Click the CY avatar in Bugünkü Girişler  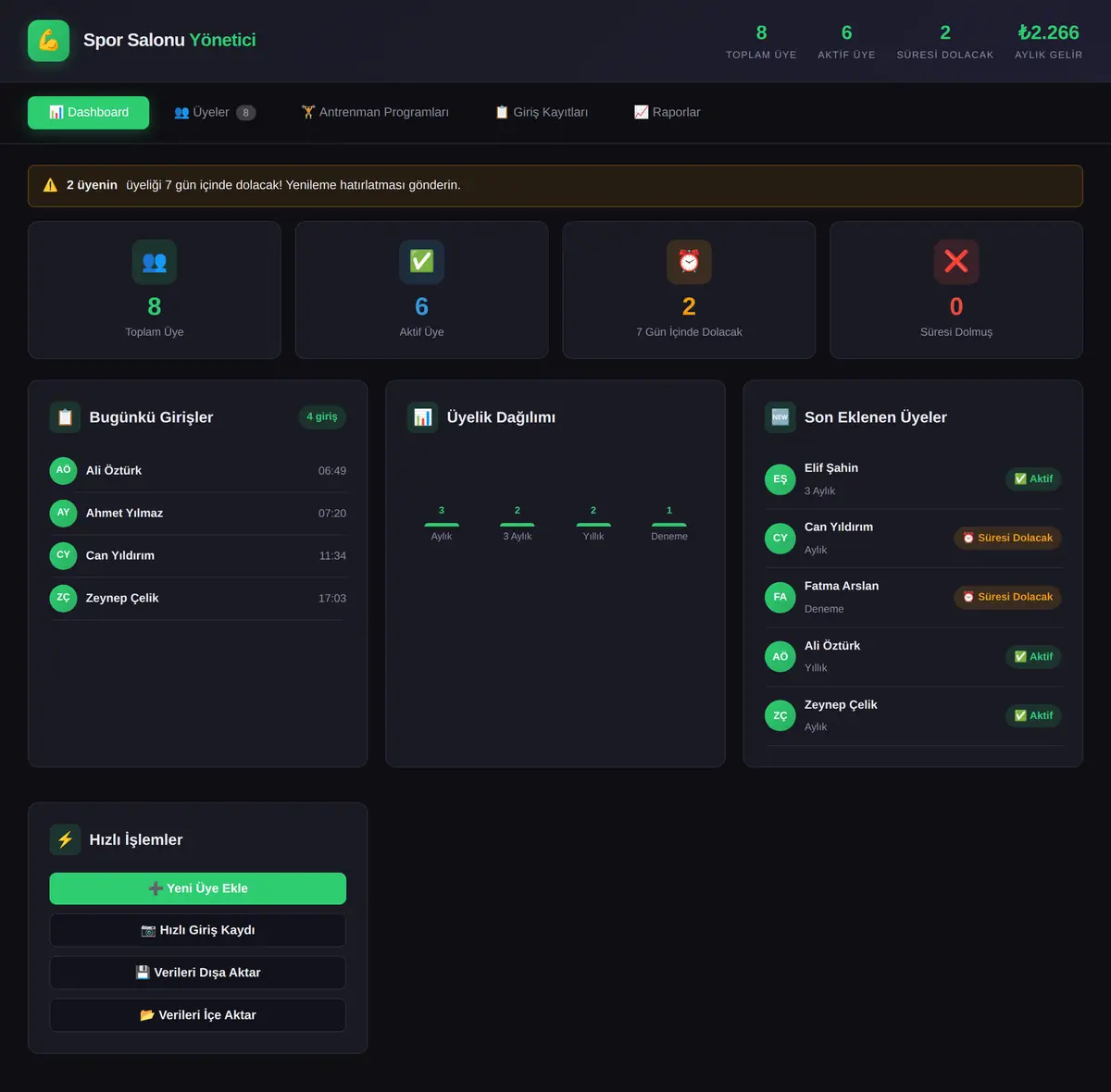coord(63,555)
